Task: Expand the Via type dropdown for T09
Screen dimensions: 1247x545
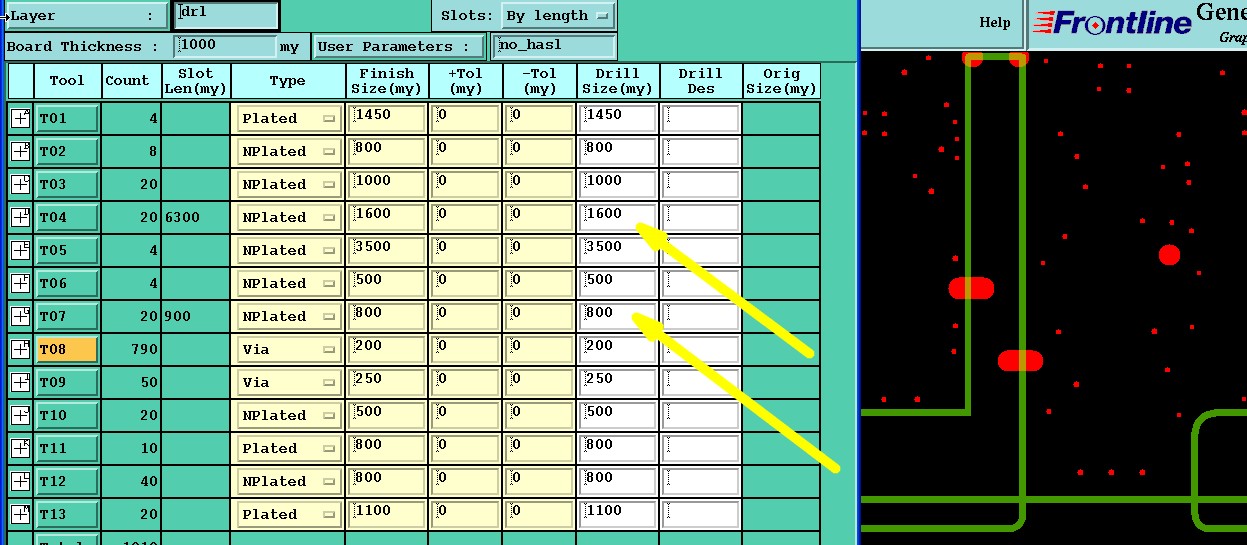Action: coord(289,382)
